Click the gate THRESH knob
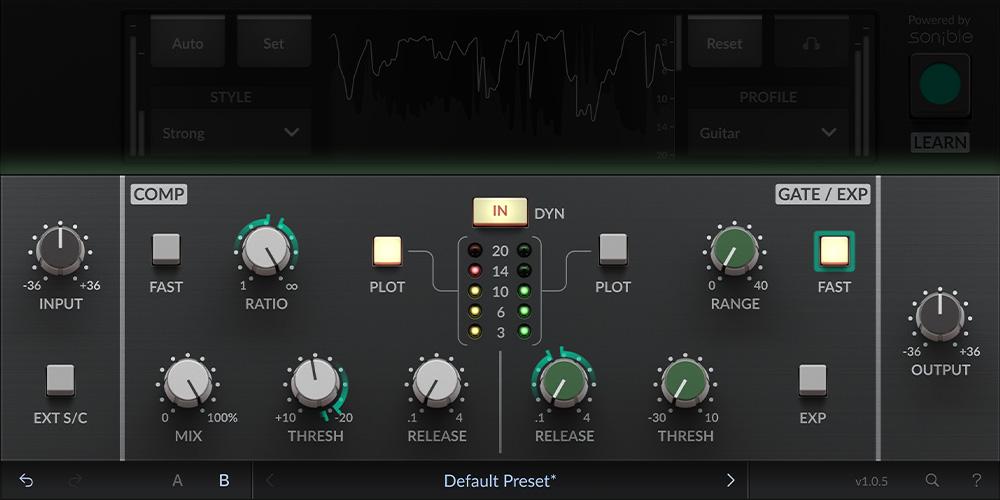1000x500 pixels. [685, 383]
